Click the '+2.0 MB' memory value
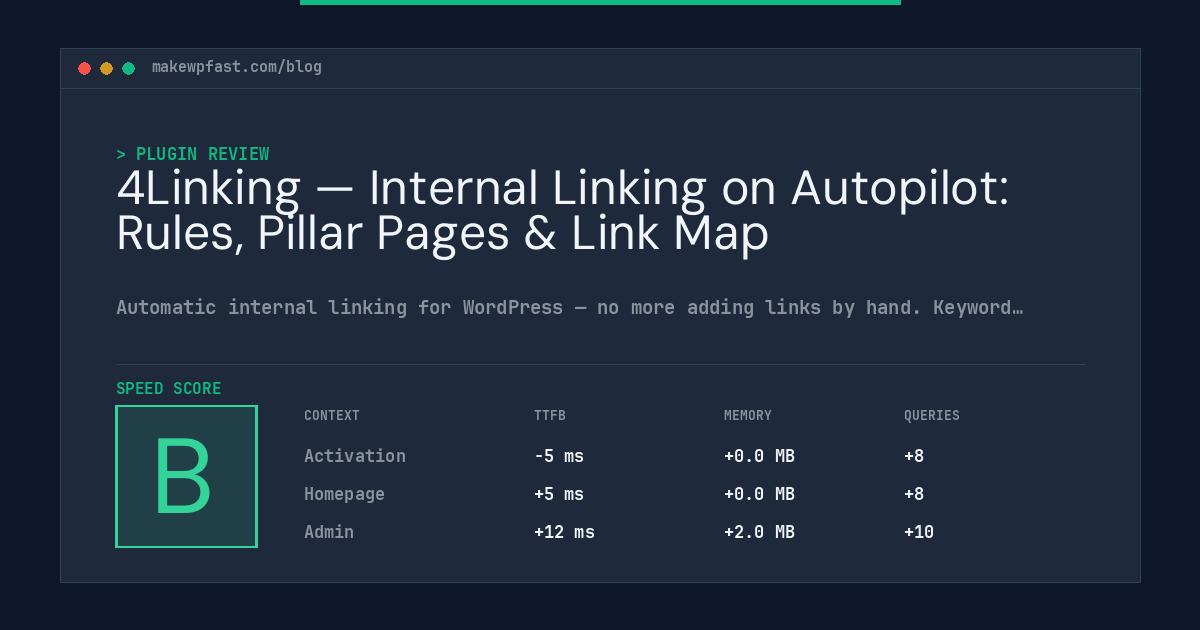 click(x=759, y=532)
